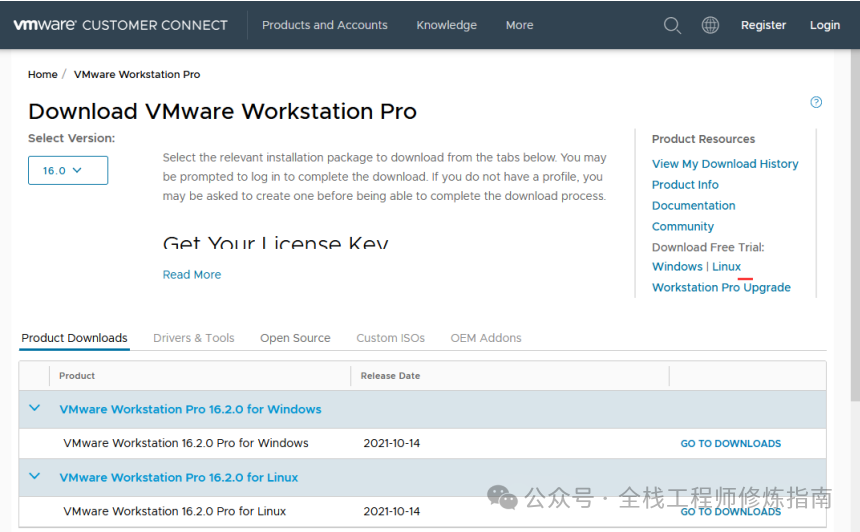Switch to the Drivers & Tools tab
The height and width of the screenshot is (532, 860).
click(x=193, y=338)
